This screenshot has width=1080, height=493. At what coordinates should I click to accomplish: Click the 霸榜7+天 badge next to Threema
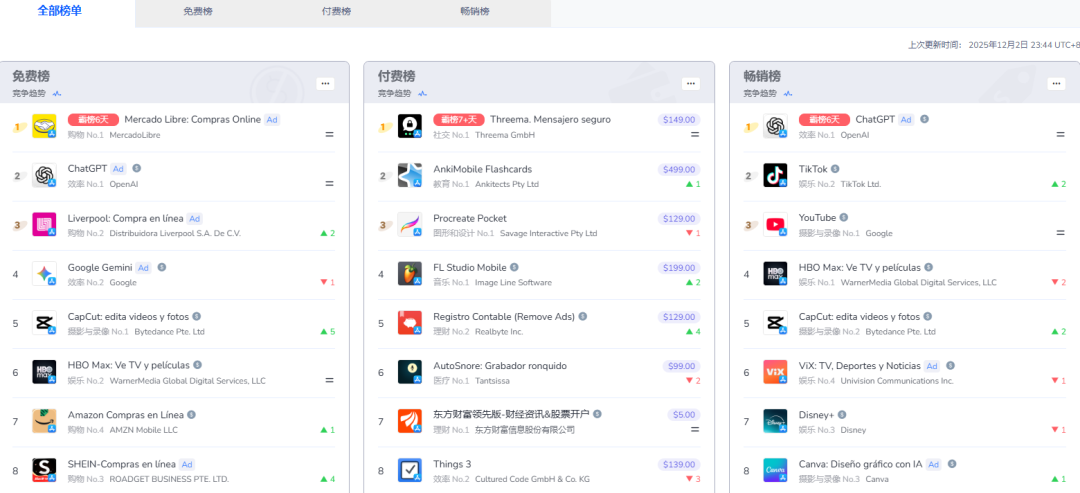pos(459,120)
